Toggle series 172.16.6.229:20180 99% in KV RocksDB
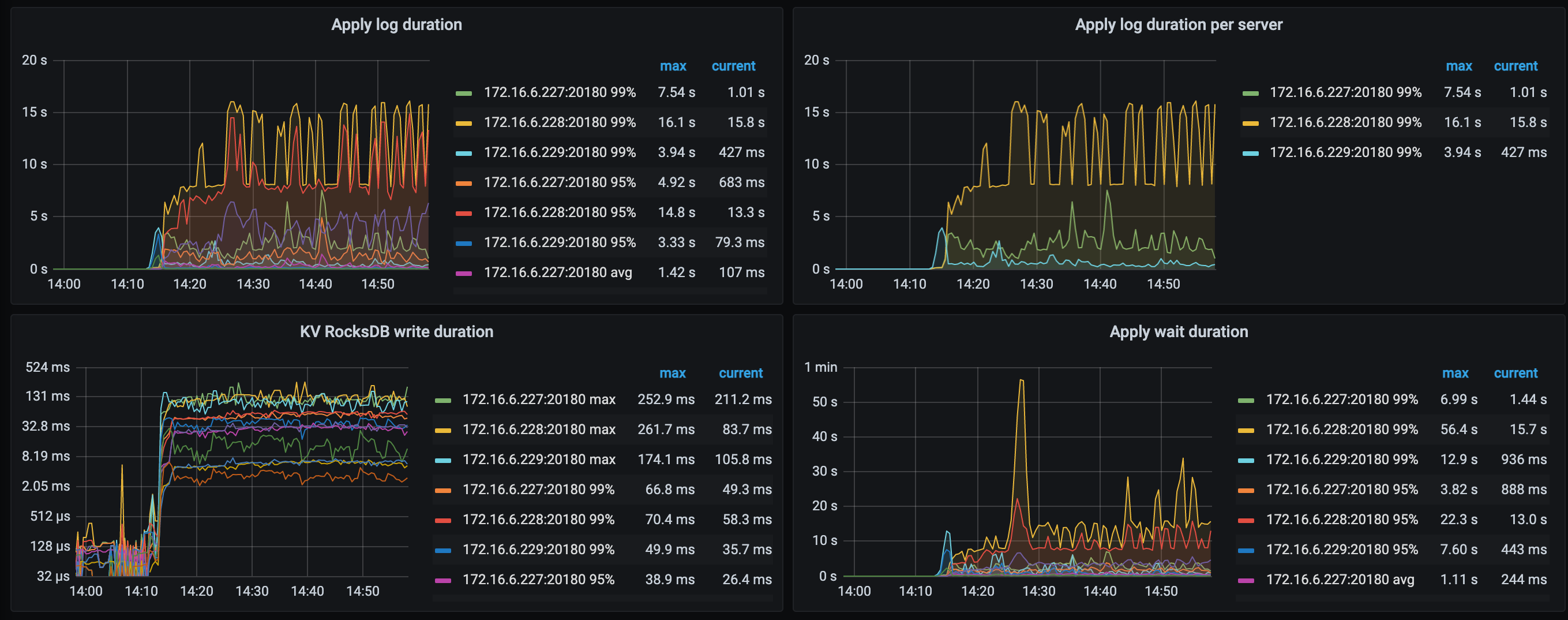Image resolution: width=1568 pixels, height=620 pixels. (538, 550)
